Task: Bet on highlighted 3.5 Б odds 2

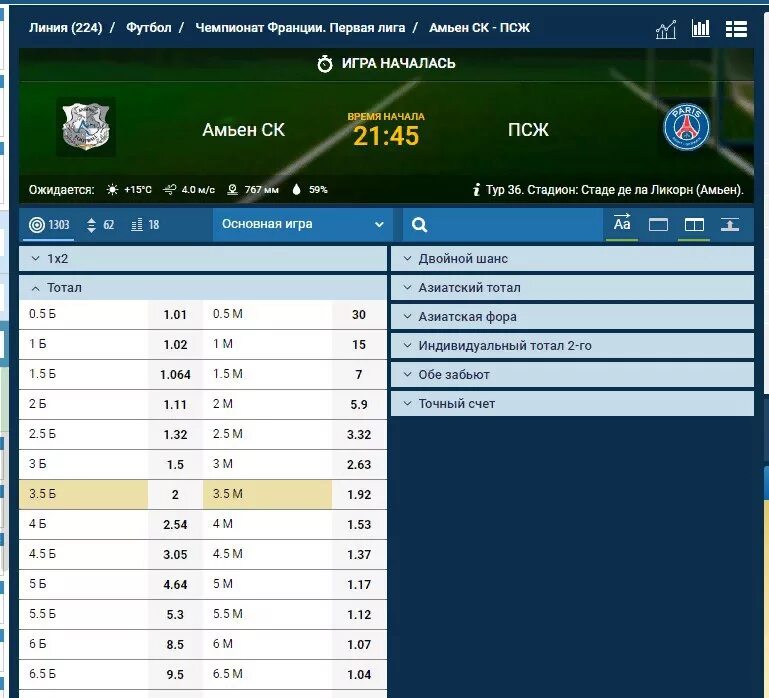Action: 175,494
